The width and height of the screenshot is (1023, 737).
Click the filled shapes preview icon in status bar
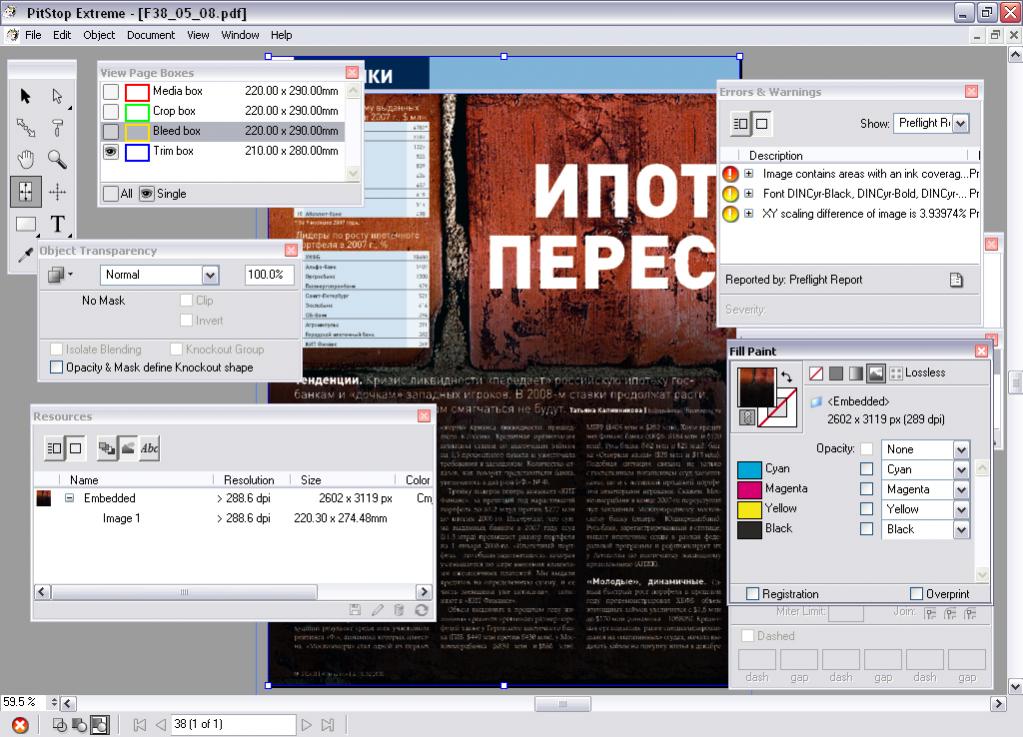point(80,725)
